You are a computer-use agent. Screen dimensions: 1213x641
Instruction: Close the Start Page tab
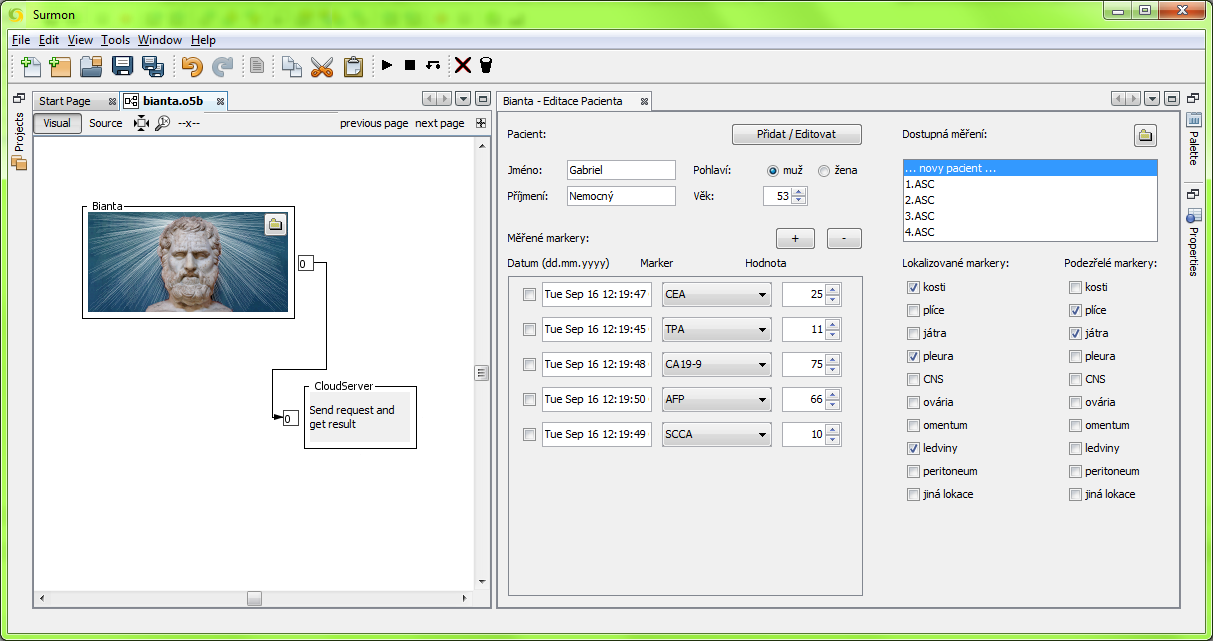click(112, 101)
